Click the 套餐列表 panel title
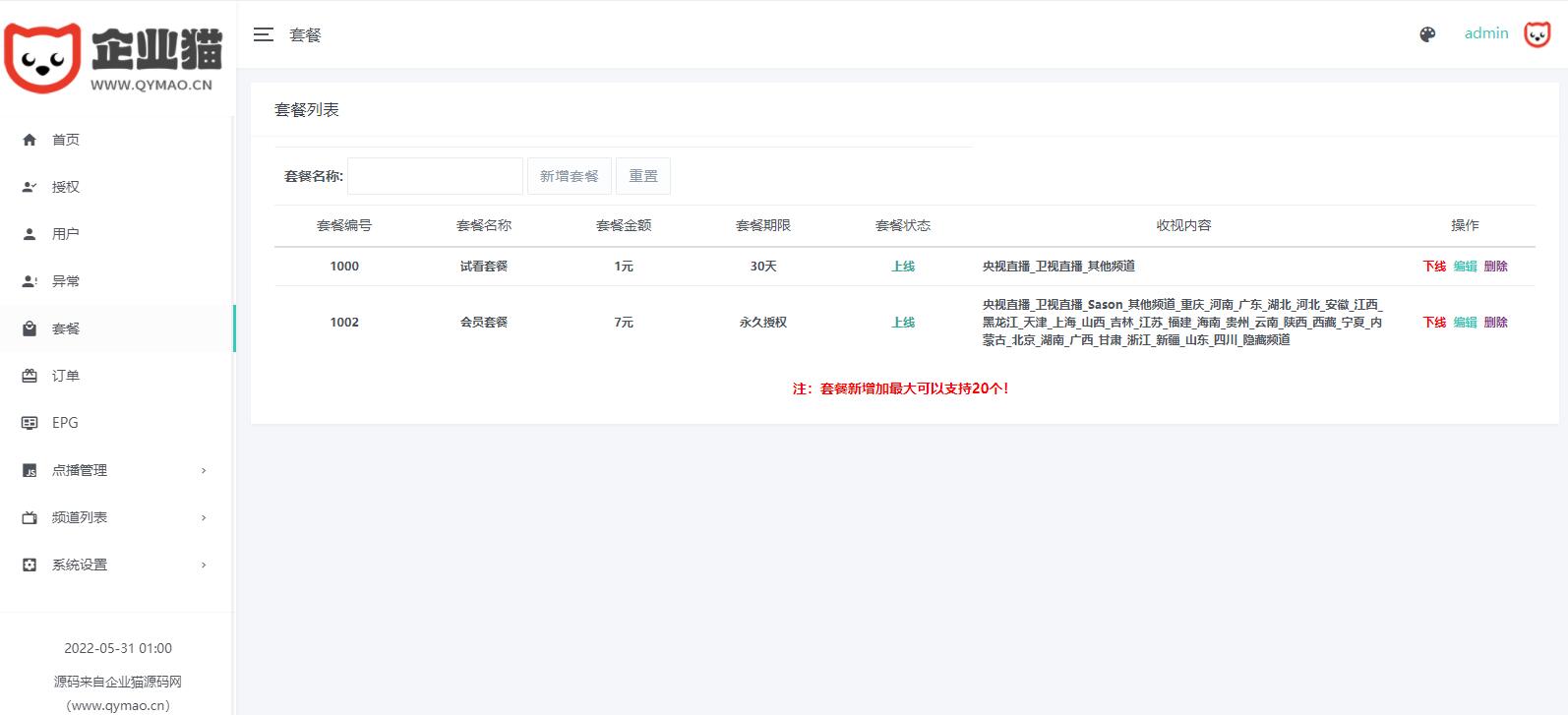1568x715 pixels. click(x=307, y=110)
